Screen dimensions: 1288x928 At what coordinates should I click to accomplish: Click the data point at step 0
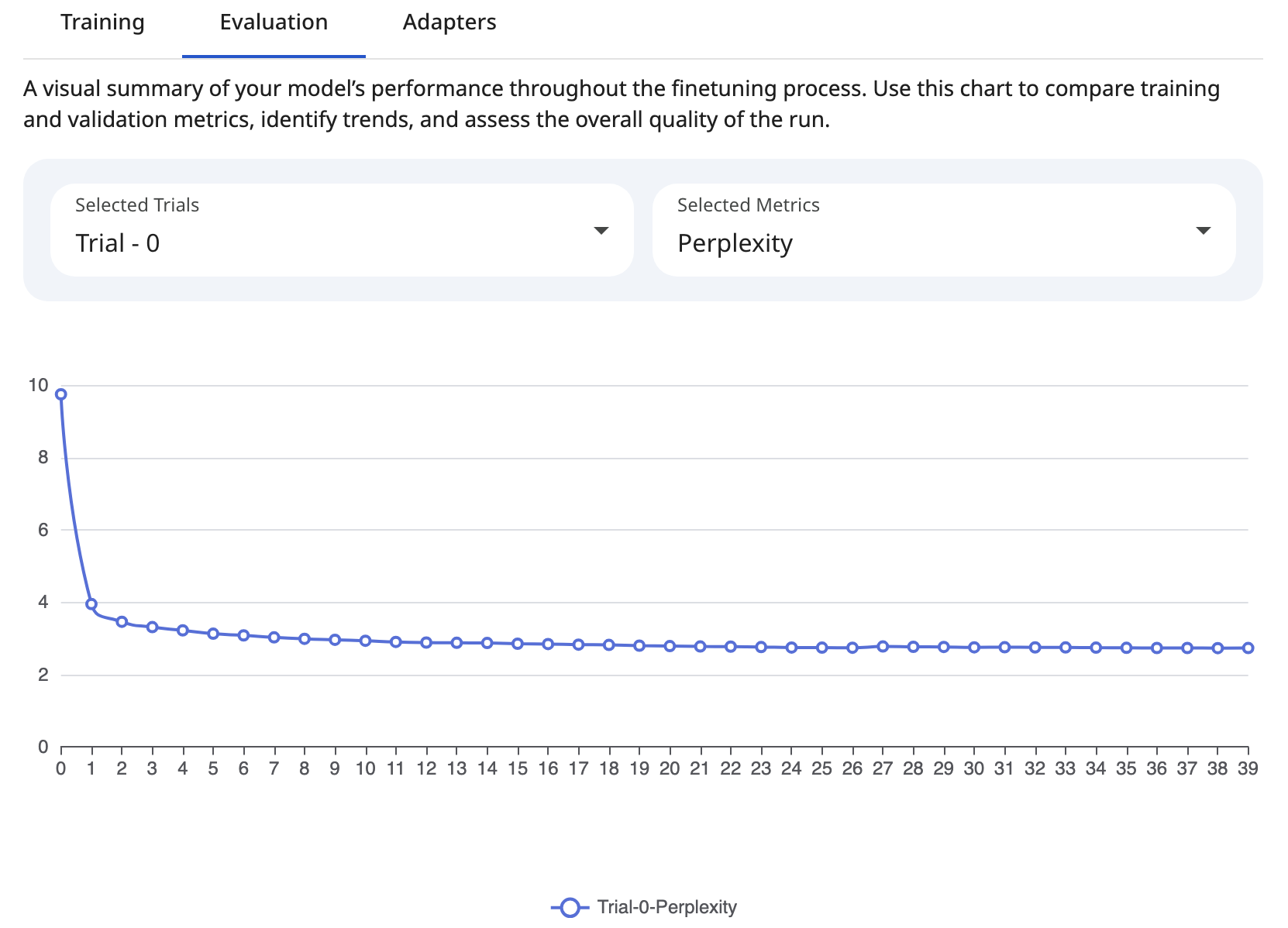click(x=61, y=394)
